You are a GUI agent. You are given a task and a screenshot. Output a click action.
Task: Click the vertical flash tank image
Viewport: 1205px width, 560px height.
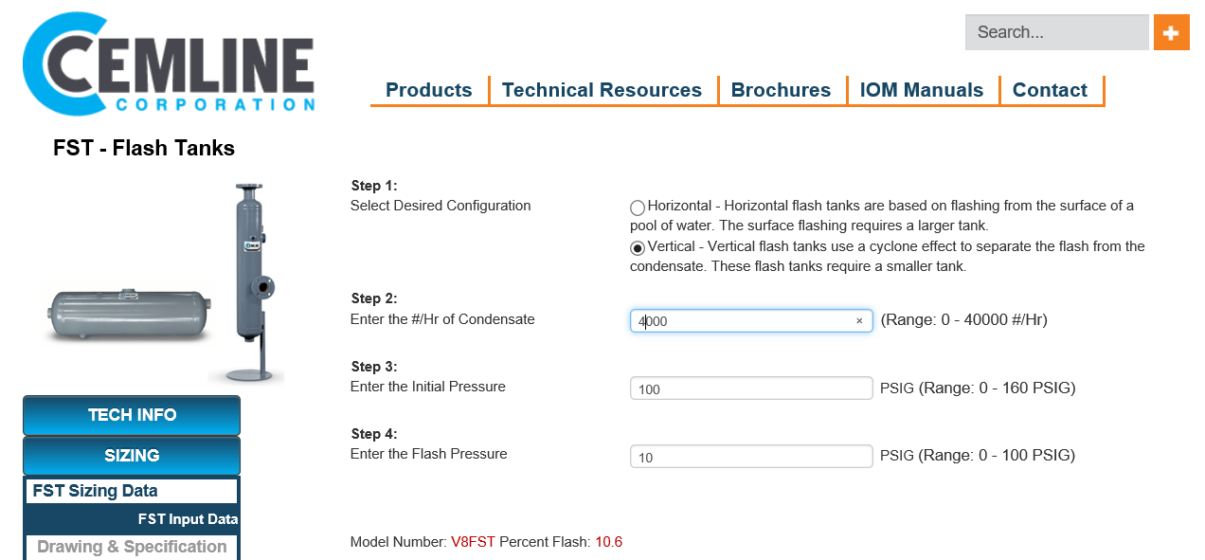pos(249,282)
